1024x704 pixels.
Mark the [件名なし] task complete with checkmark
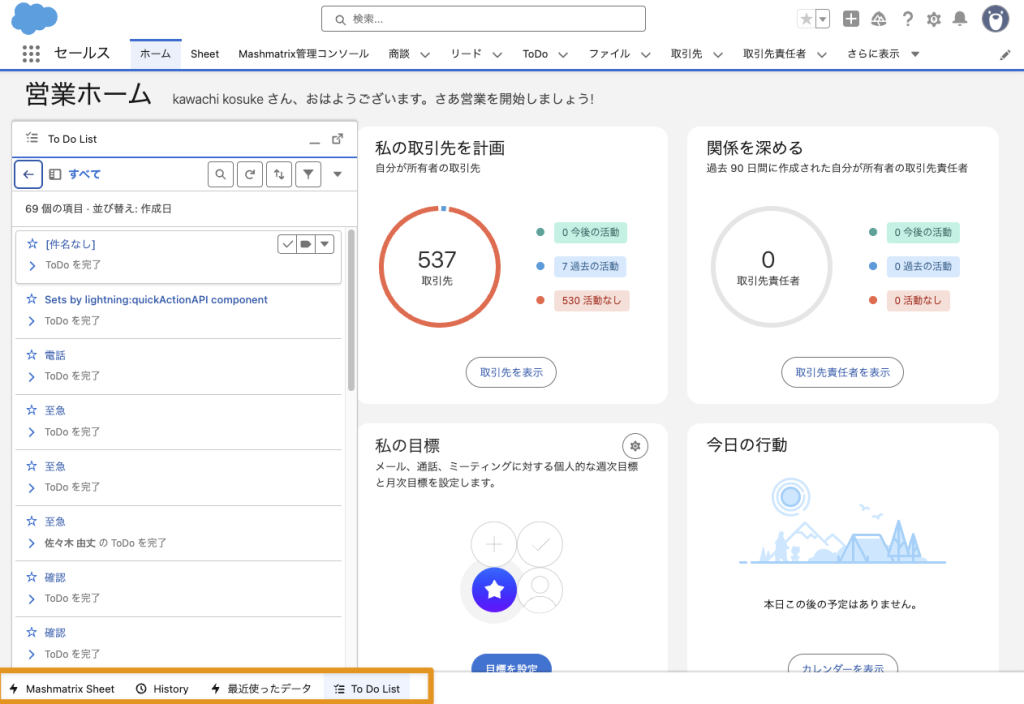287,244
